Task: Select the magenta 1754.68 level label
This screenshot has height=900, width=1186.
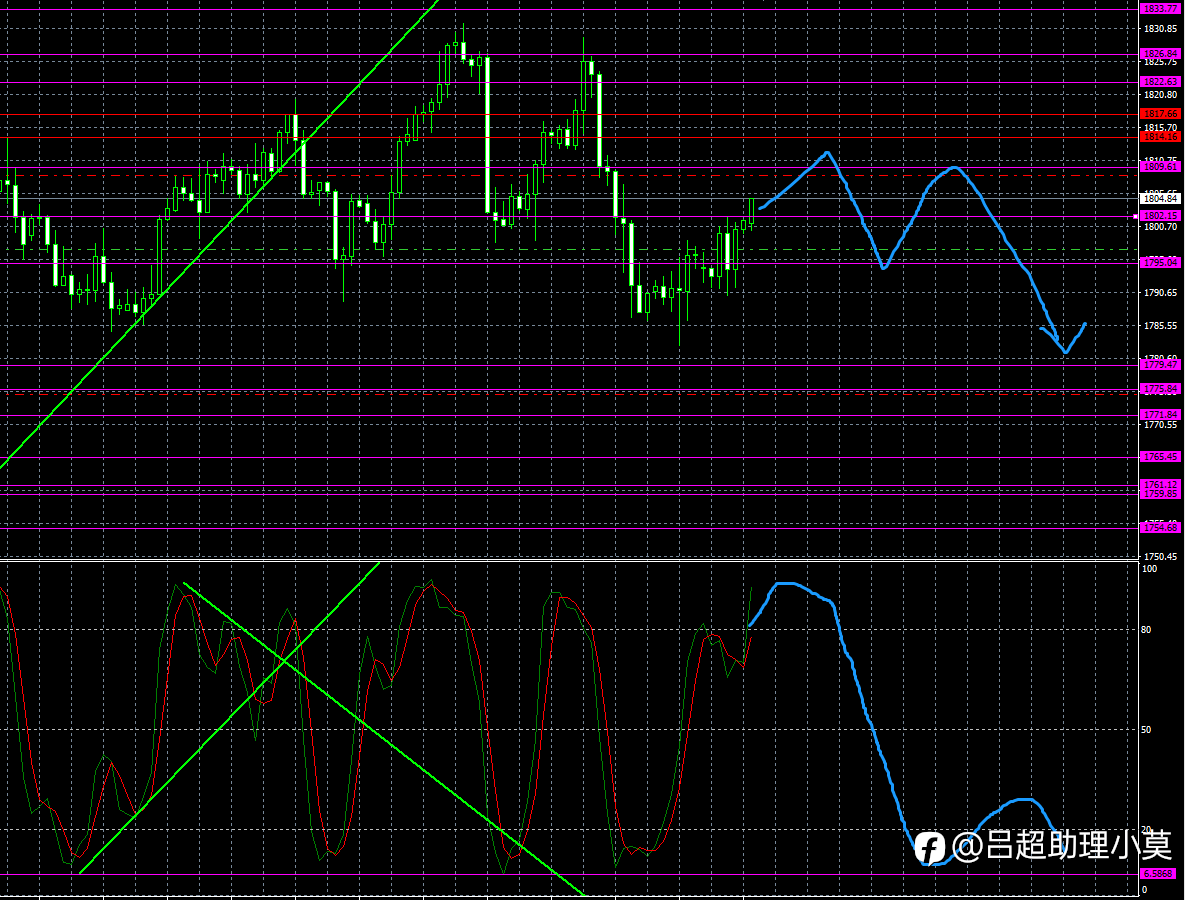Action: [x=1160, y=527]
